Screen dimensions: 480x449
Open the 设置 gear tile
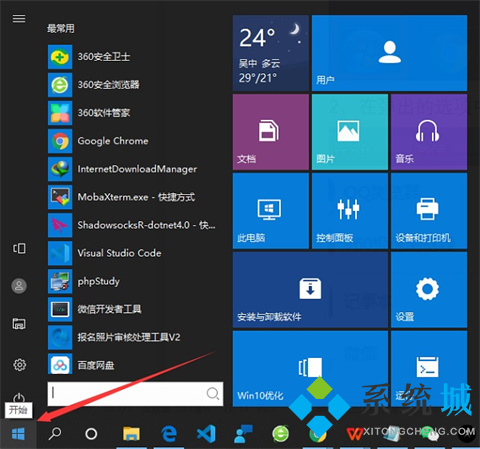point(429,290)
